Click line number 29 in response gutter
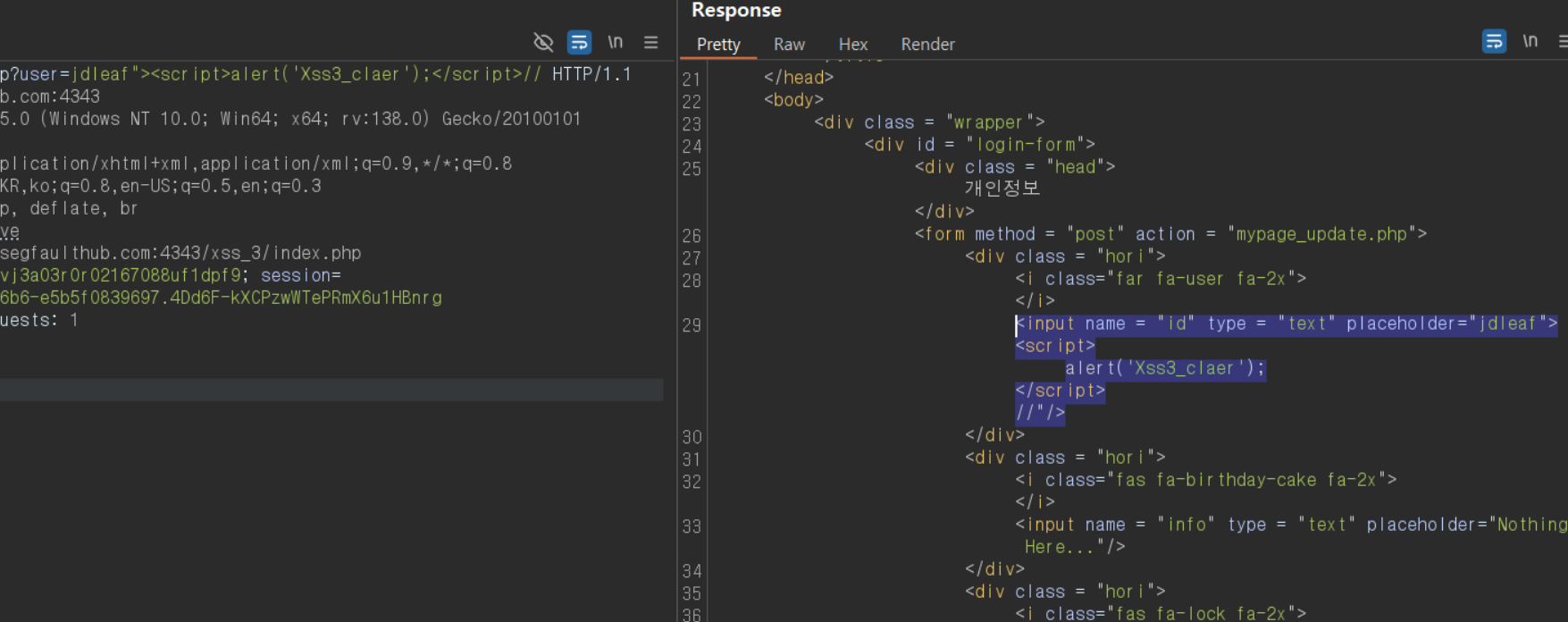 [692, 325]
